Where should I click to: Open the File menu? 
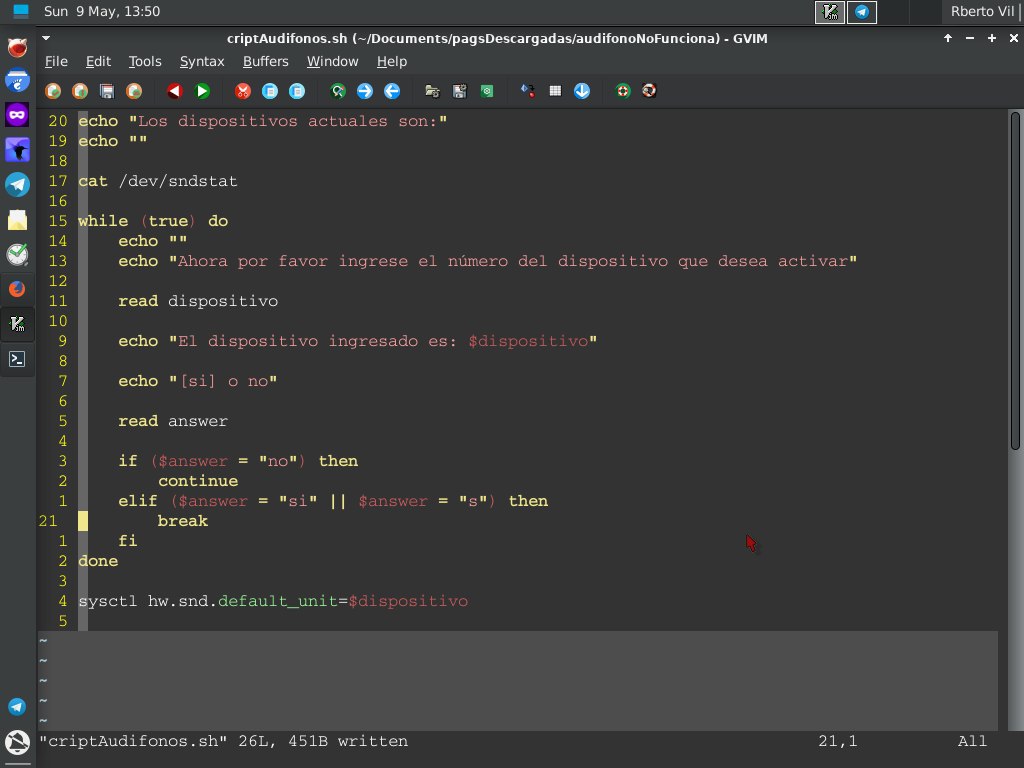point(56,61)
